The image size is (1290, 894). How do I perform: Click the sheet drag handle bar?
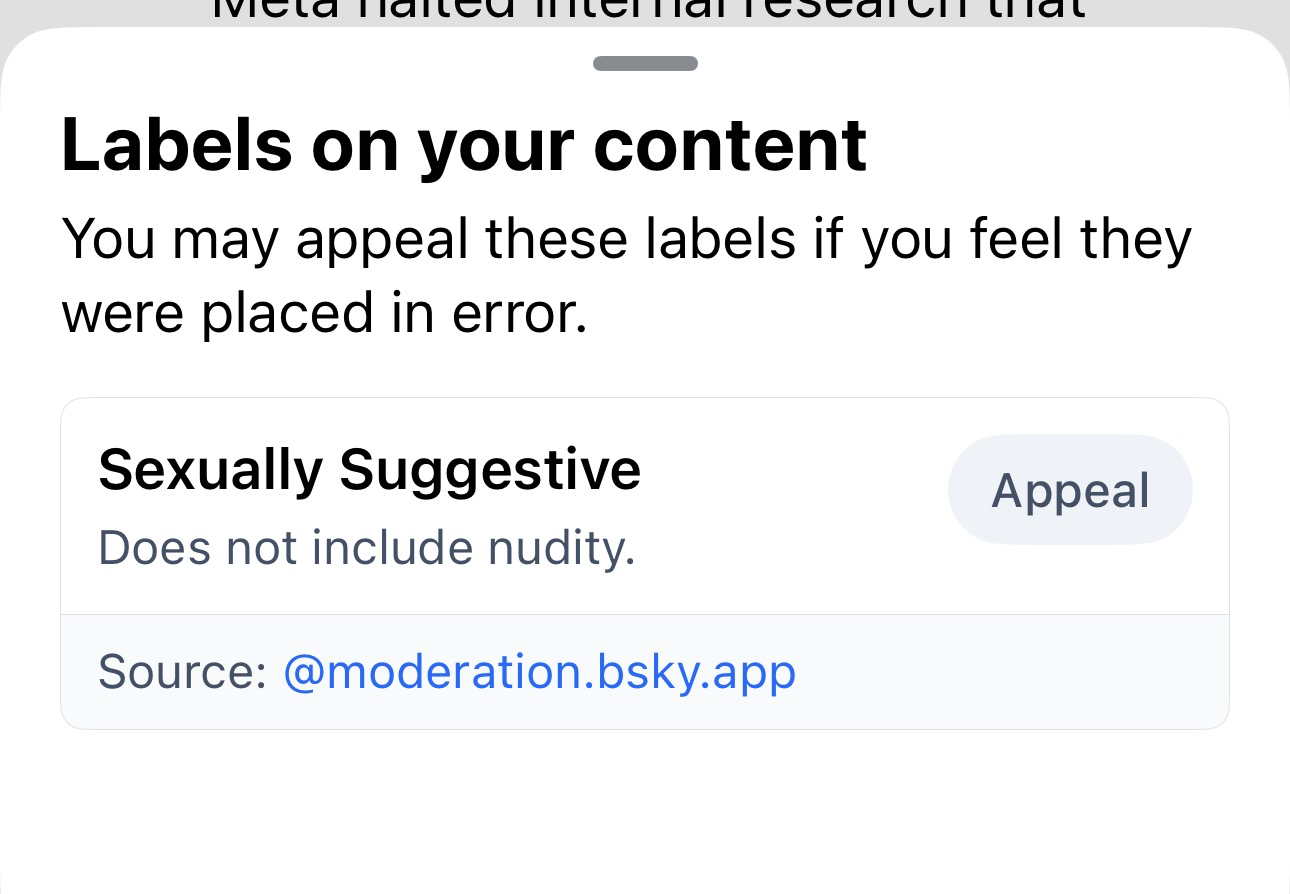645,64
